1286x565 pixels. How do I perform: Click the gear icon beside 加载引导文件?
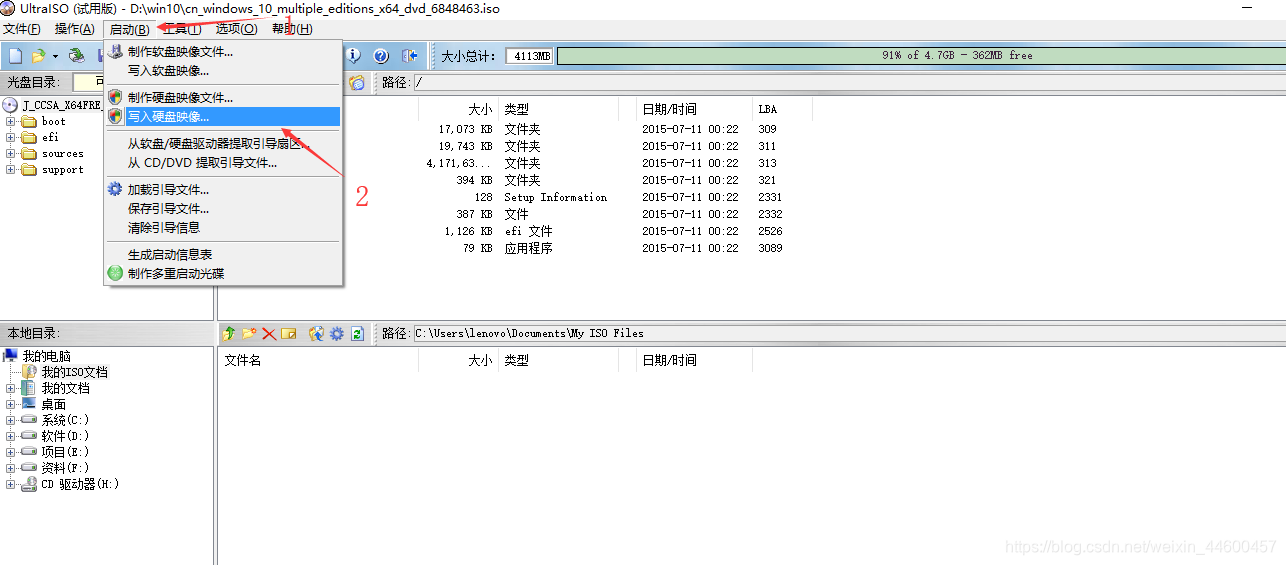click(116, 189)
